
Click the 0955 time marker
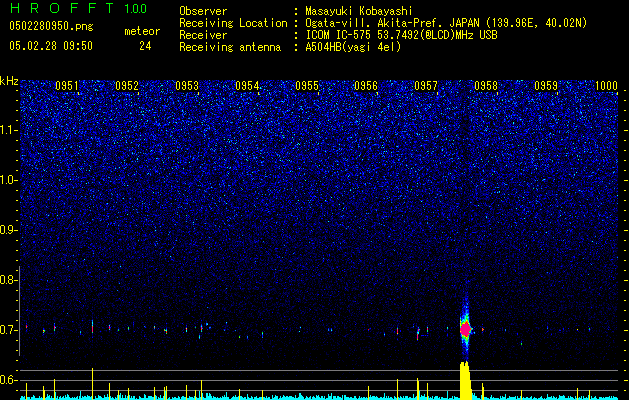point(307,86)
